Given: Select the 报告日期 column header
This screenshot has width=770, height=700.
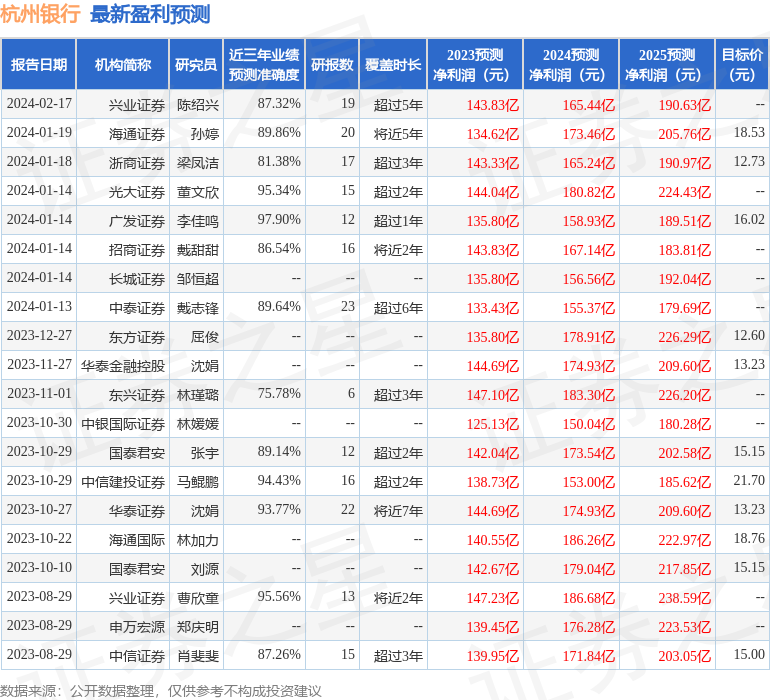Looking at the screenshot, I should (39, 64).
